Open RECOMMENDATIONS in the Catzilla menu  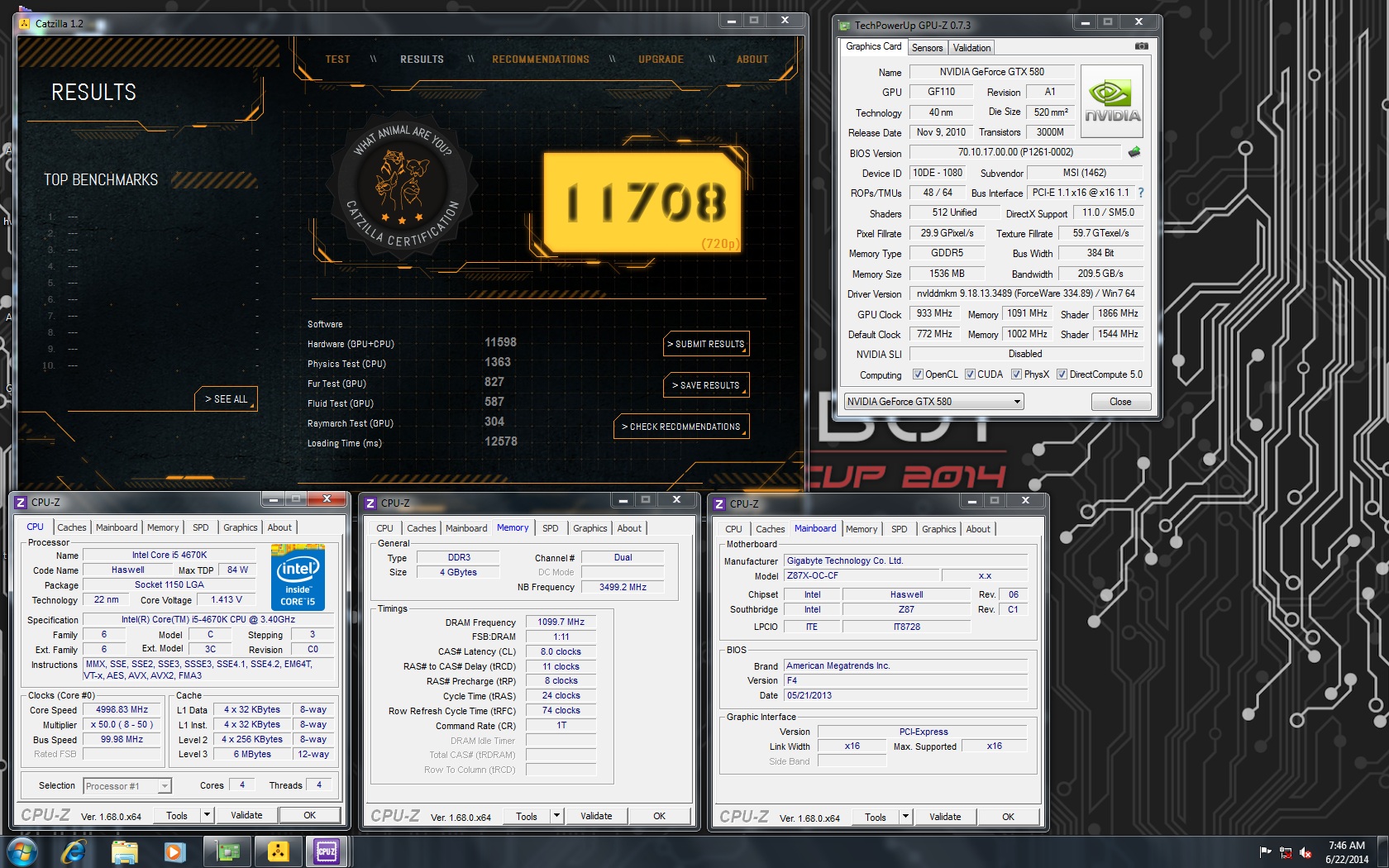click(541, 60)
